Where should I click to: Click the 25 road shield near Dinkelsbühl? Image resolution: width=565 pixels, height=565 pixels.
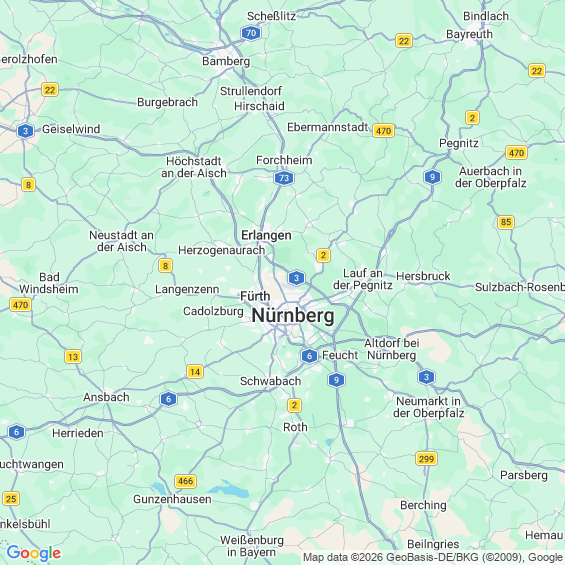[x=11, y=499]
